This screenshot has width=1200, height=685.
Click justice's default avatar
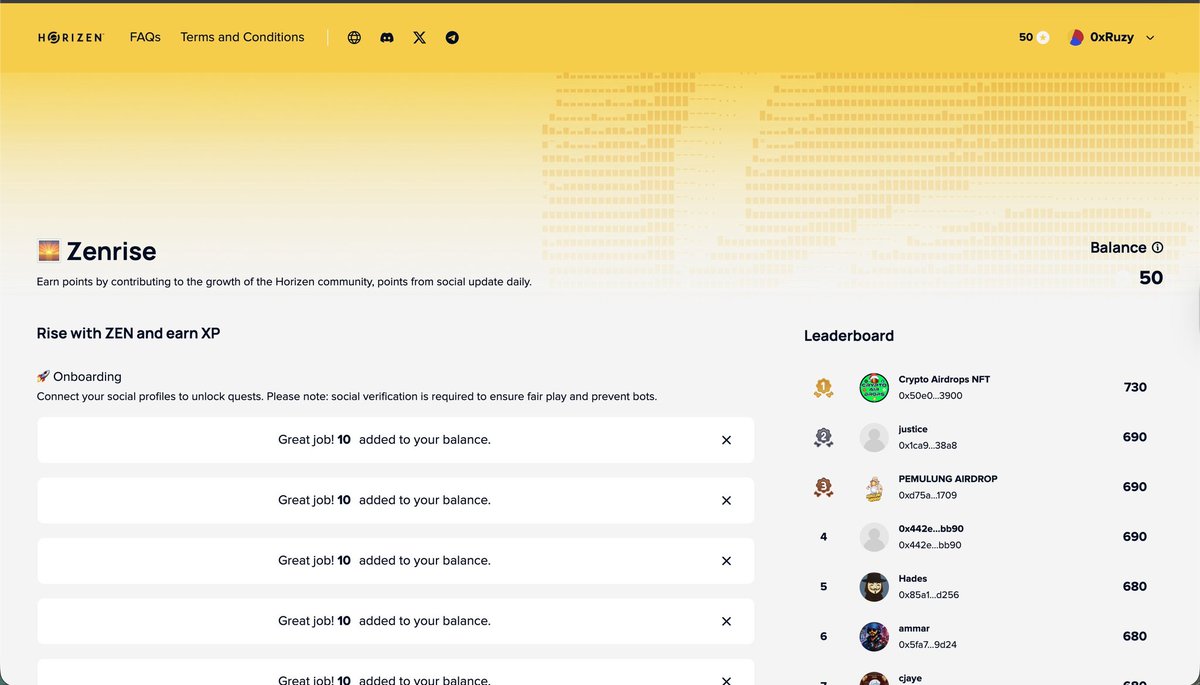(874, 437)
